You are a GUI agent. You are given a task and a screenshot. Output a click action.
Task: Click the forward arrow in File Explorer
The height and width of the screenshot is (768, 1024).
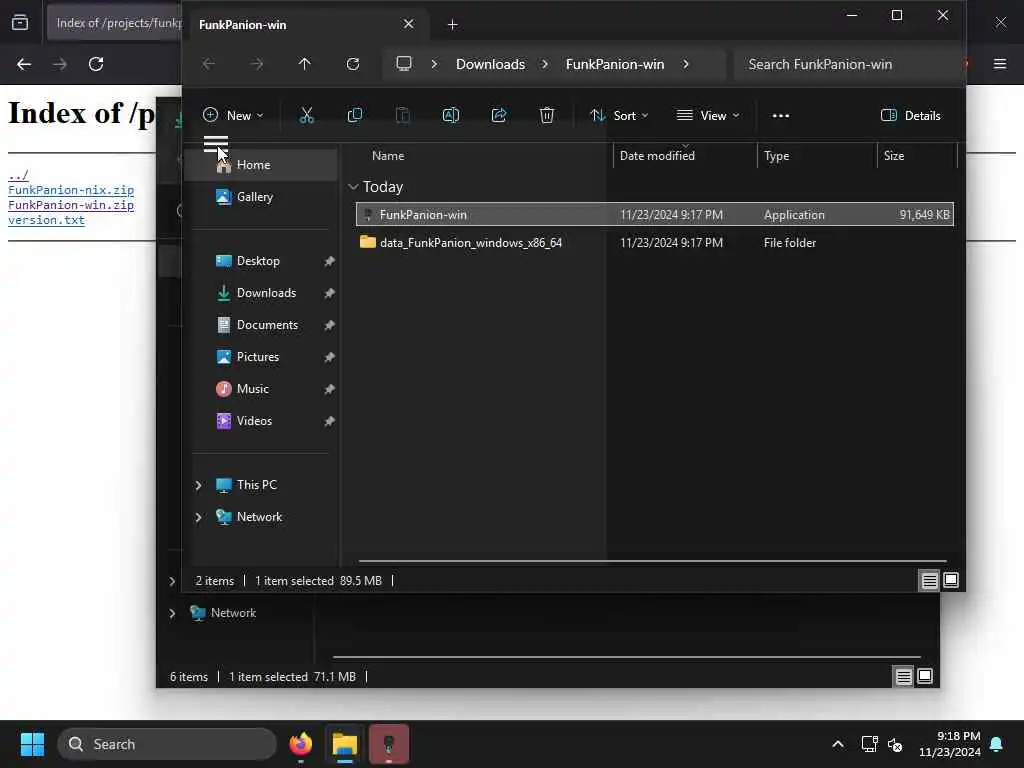coord(257,64)
